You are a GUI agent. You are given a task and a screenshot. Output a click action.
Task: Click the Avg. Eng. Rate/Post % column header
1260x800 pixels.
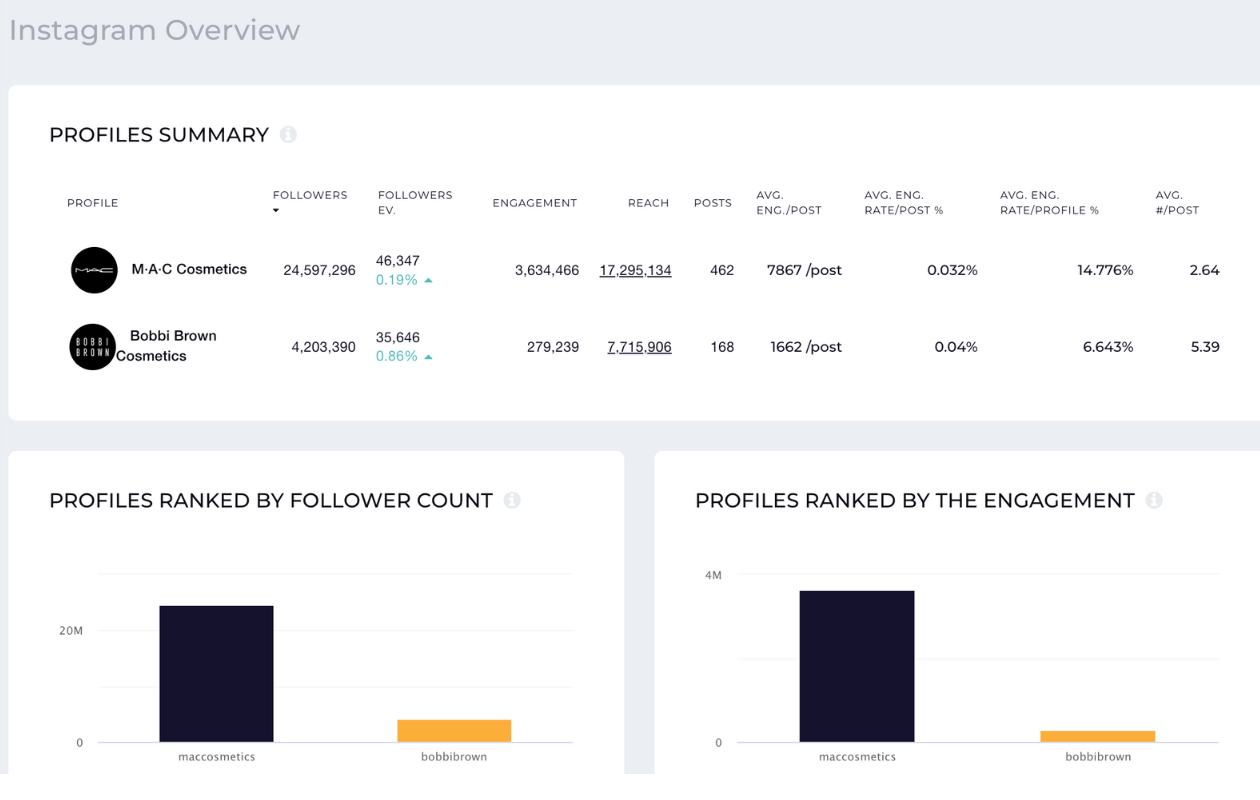904,203
